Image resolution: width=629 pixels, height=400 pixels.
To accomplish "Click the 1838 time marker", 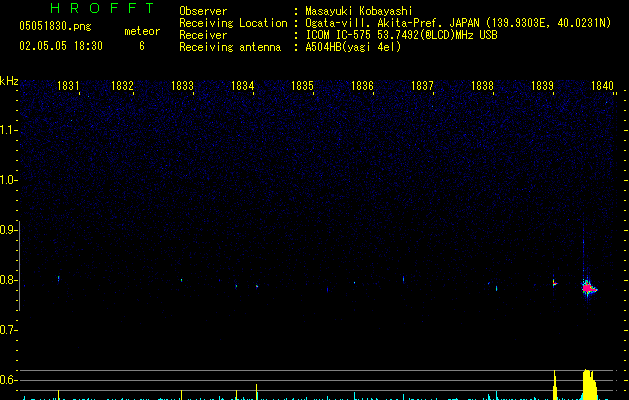I will (483, 85).
